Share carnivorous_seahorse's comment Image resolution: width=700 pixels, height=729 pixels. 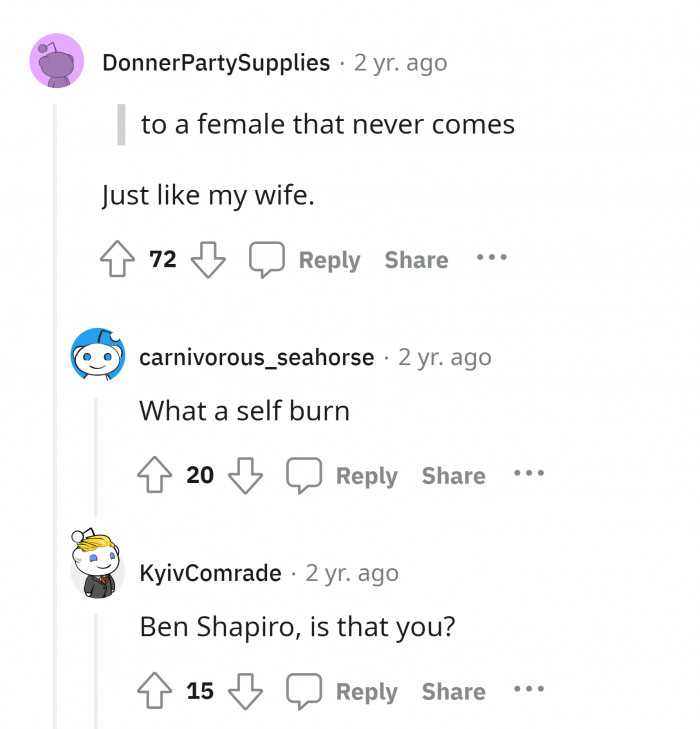click(453, 476)
